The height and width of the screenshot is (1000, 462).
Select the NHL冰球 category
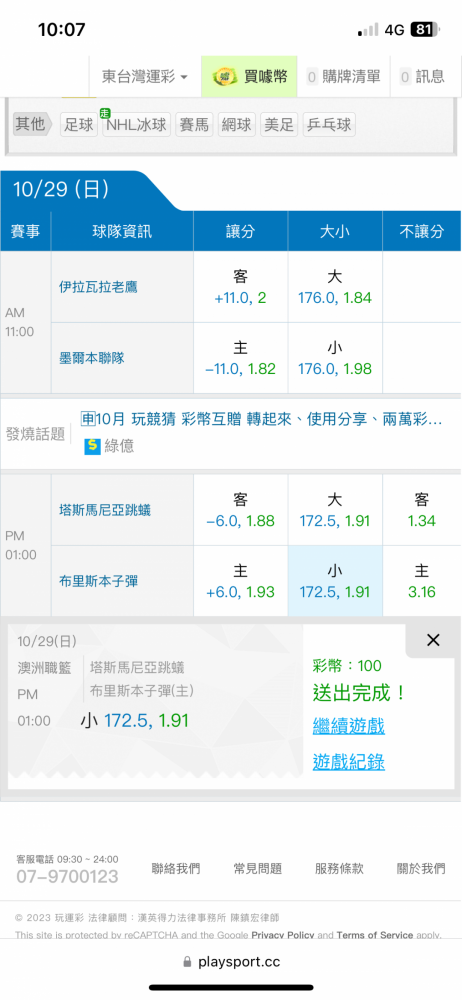click(136, 124)
